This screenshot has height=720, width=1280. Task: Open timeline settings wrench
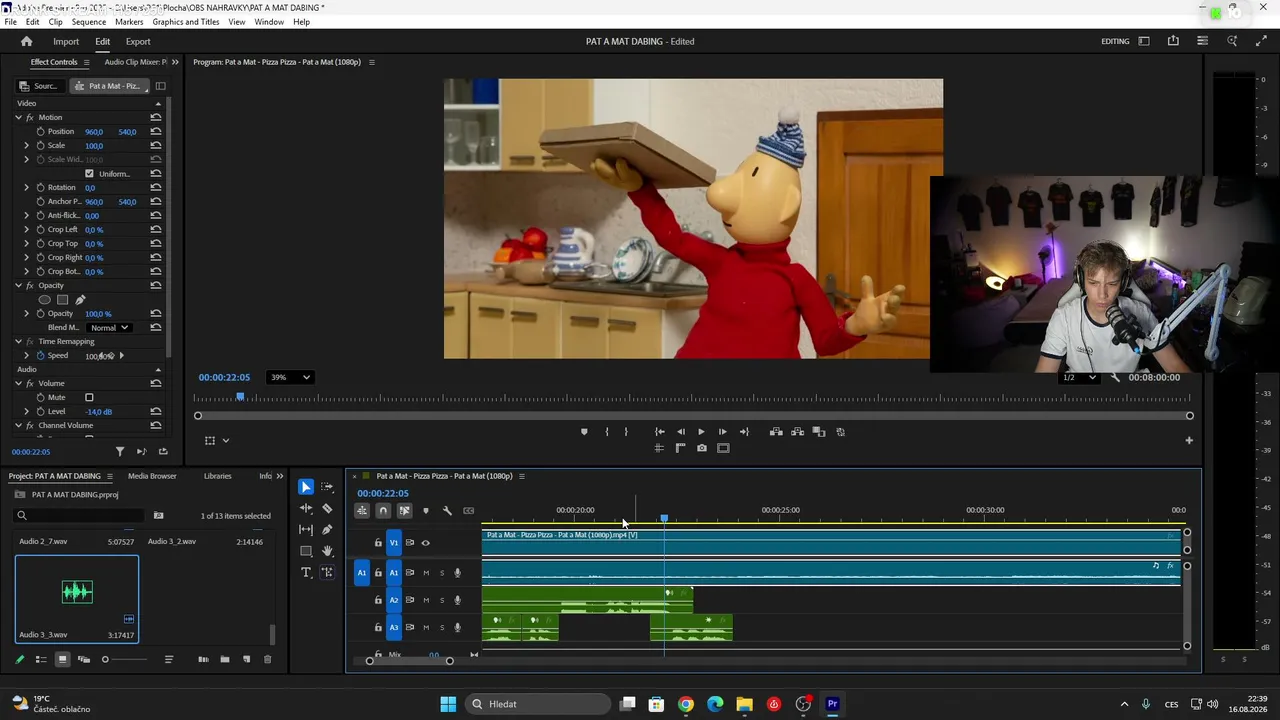click(447, 511)
